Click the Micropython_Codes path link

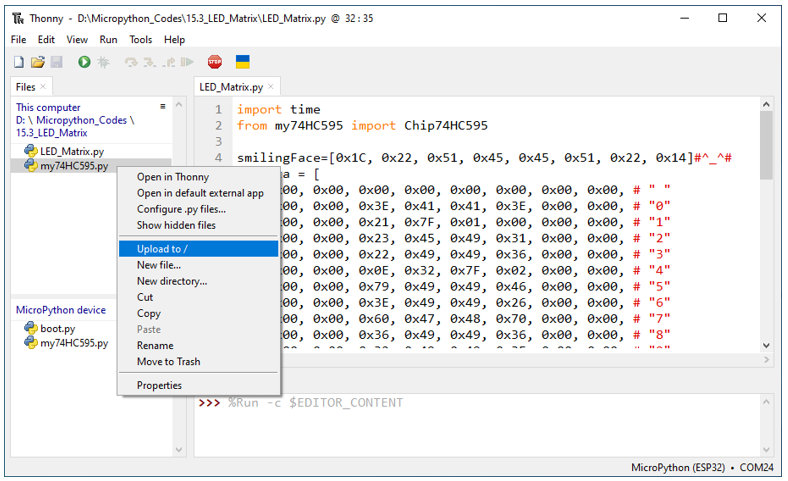tap(81, 120)
